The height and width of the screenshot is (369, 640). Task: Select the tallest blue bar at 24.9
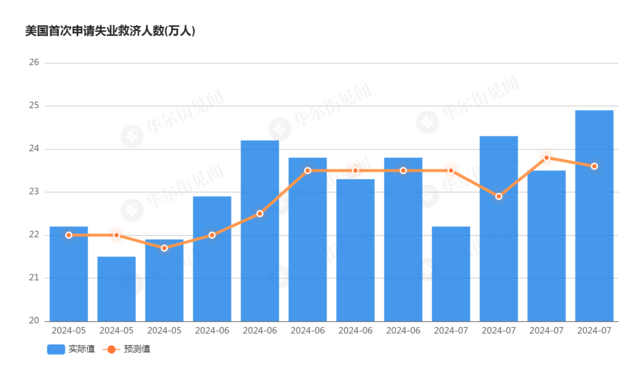click(x=594, y=216)
